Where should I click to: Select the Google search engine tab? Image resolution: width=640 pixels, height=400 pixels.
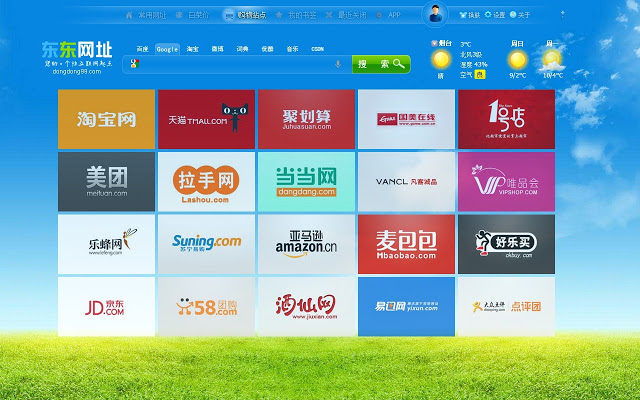(167, 49)
